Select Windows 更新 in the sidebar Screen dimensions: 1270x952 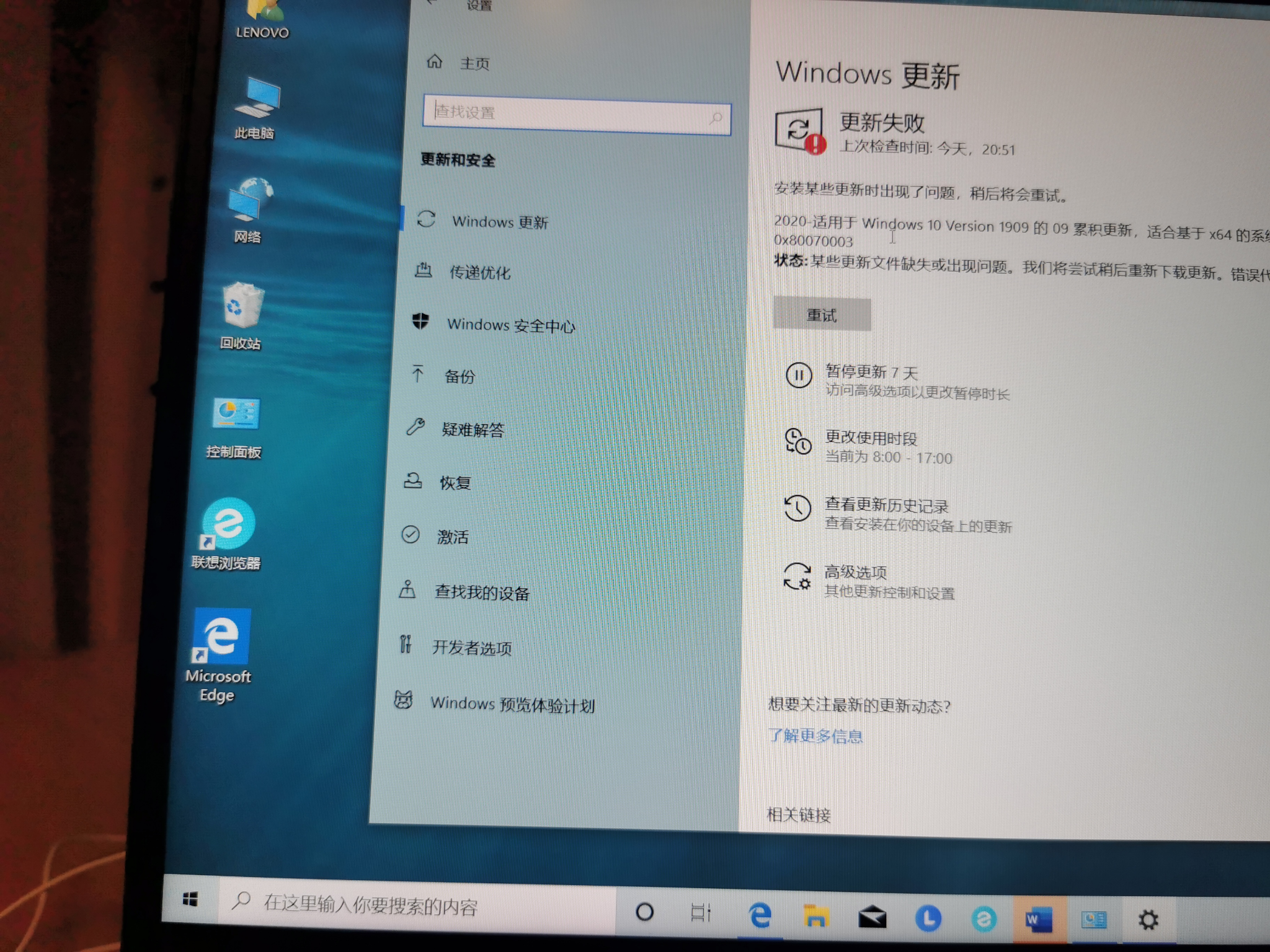(500, 222)
